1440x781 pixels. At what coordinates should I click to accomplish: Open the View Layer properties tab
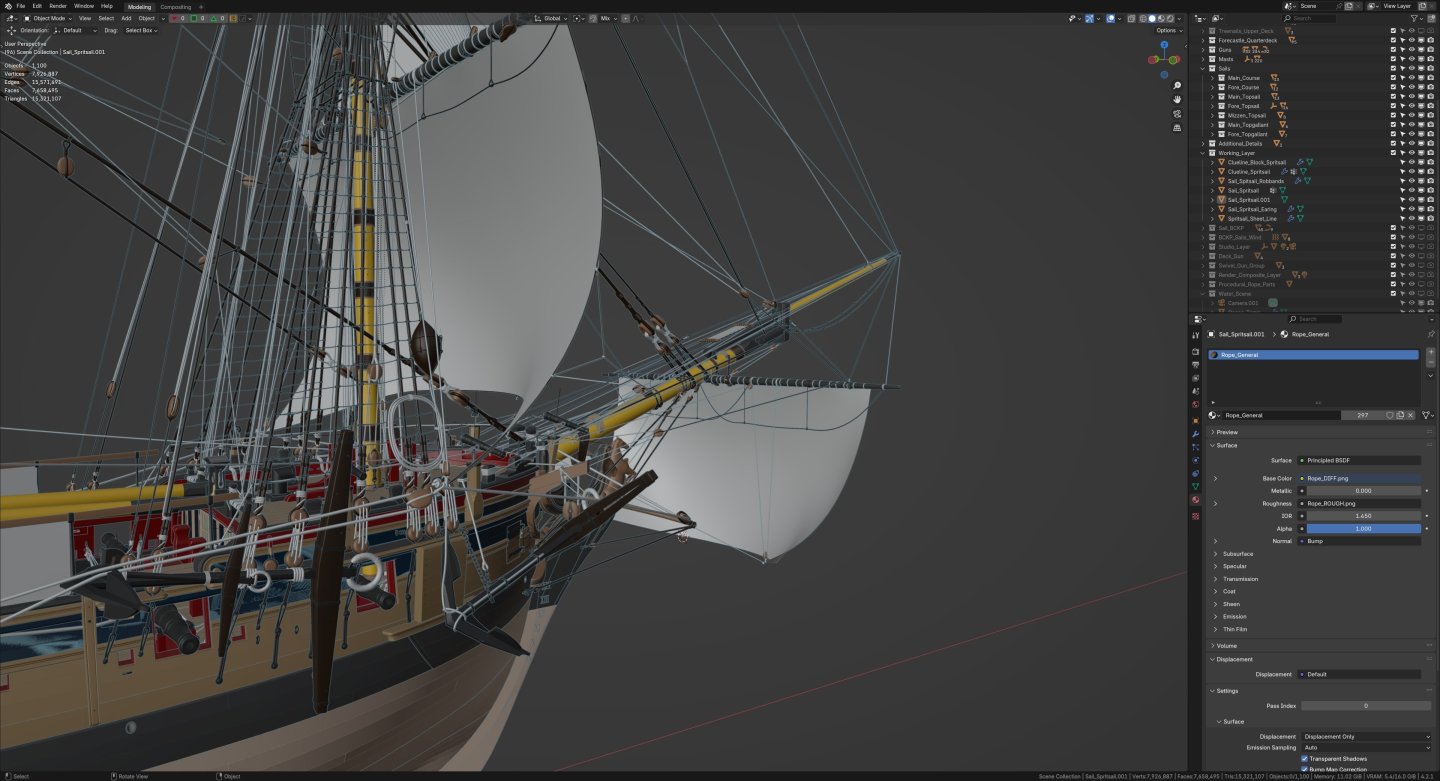tap(1195, 379)
